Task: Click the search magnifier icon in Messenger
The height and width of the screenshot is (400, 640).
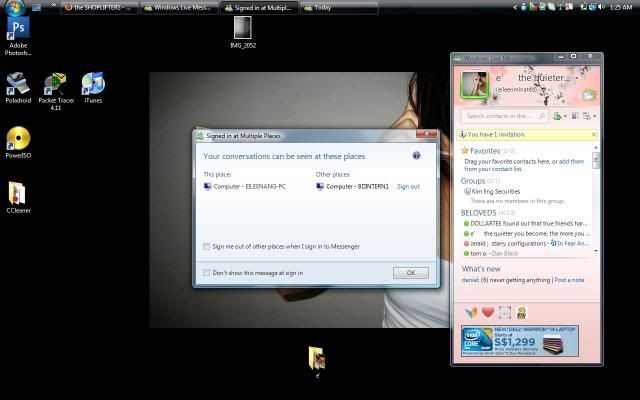Action: point(542,116)
